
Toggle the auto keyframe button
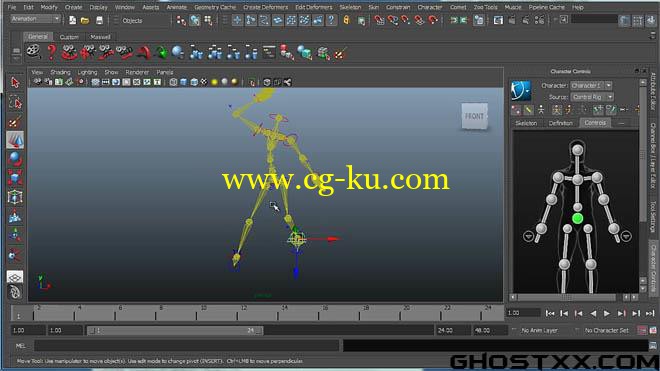[x=641, y=331]
